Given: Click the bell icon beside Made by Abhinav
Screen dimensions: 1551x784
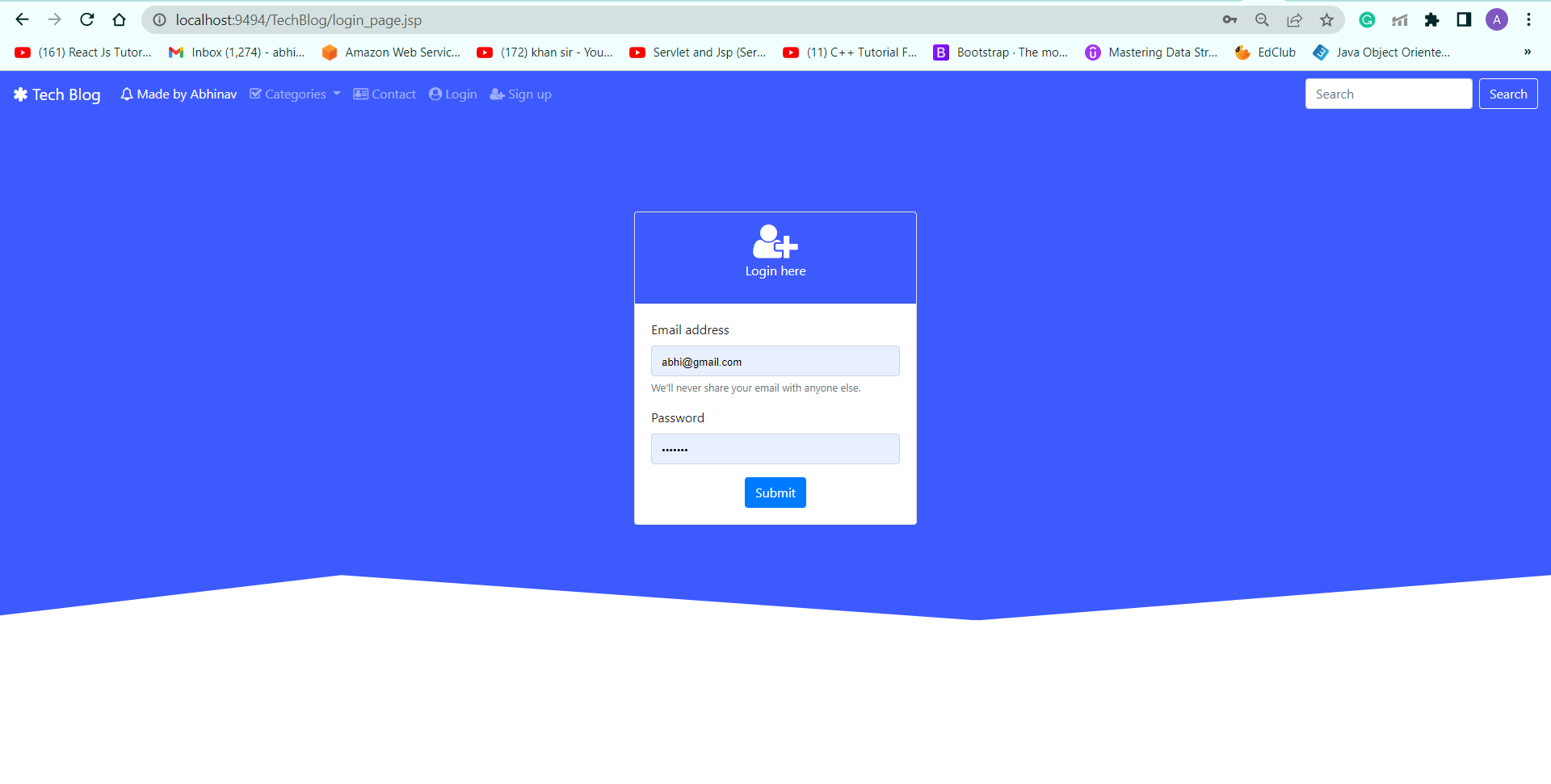Looking at the screenshot, I should [127, 94].
